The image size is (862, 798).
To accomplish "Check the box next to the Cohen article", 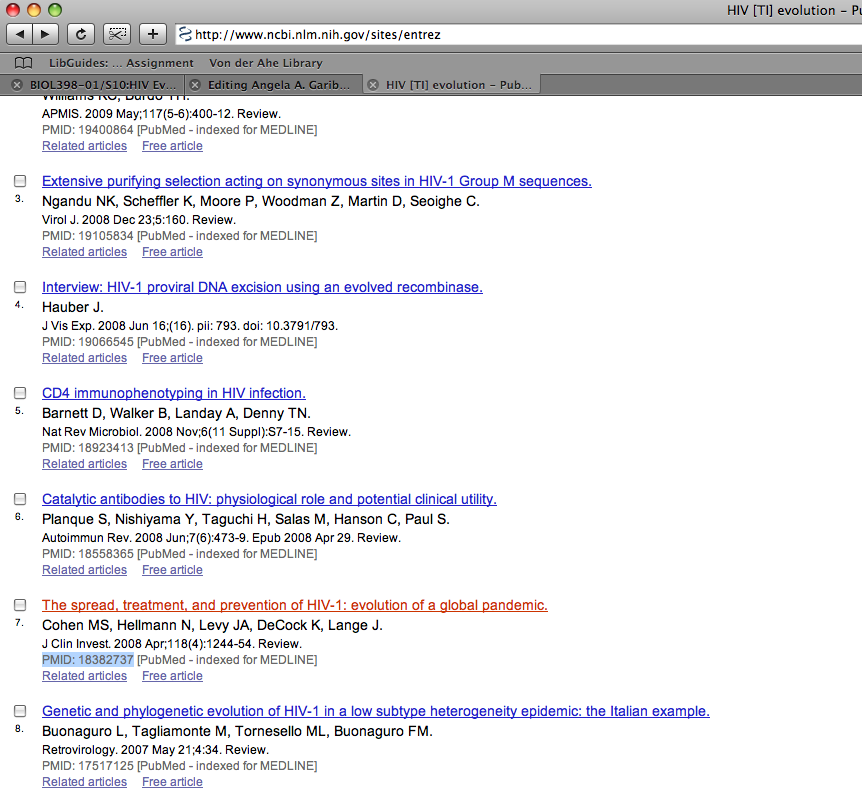I will [x=20, y=605].
